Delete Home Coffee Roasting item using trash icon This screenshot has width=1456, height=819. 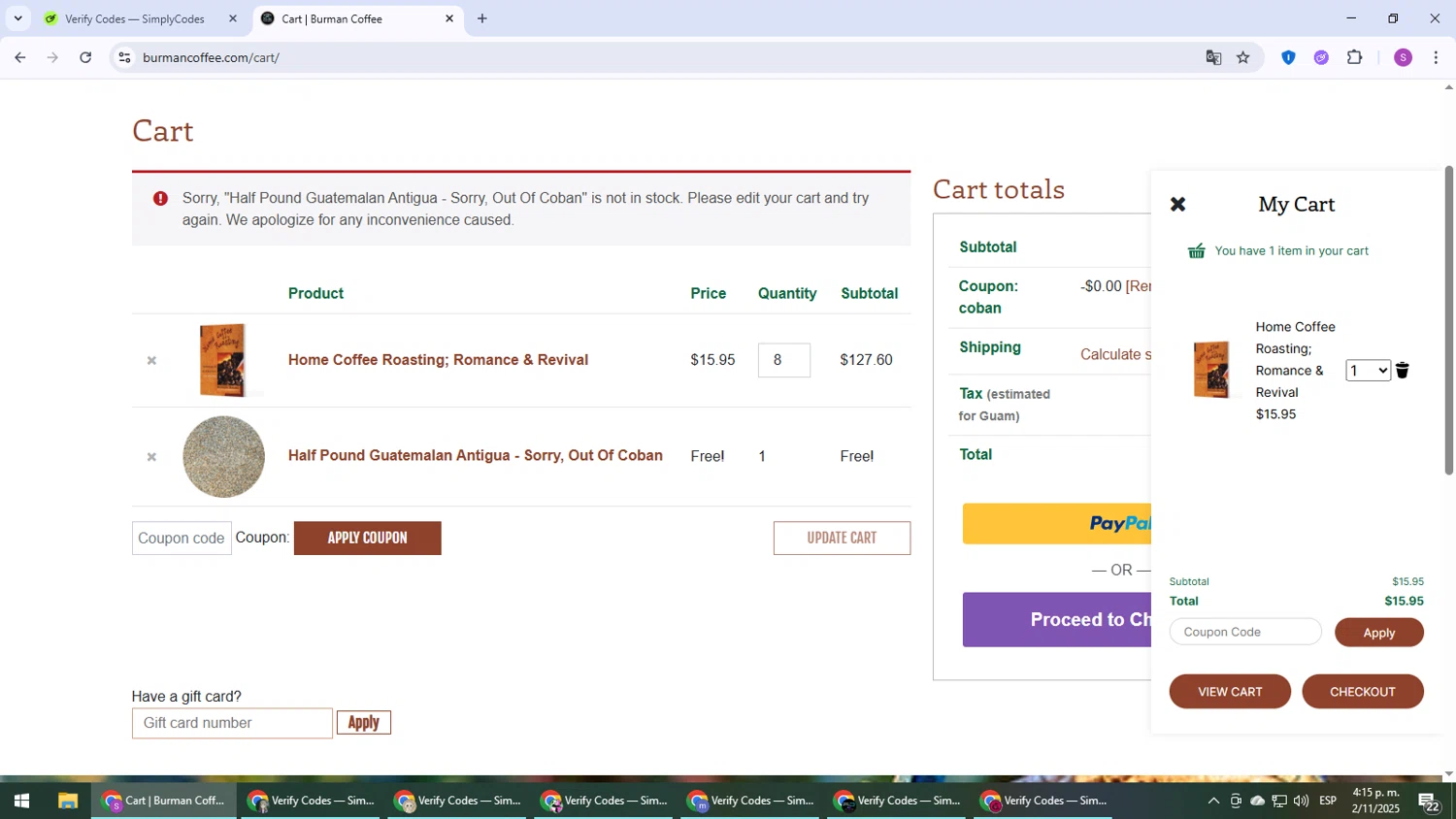[1402, 370]
